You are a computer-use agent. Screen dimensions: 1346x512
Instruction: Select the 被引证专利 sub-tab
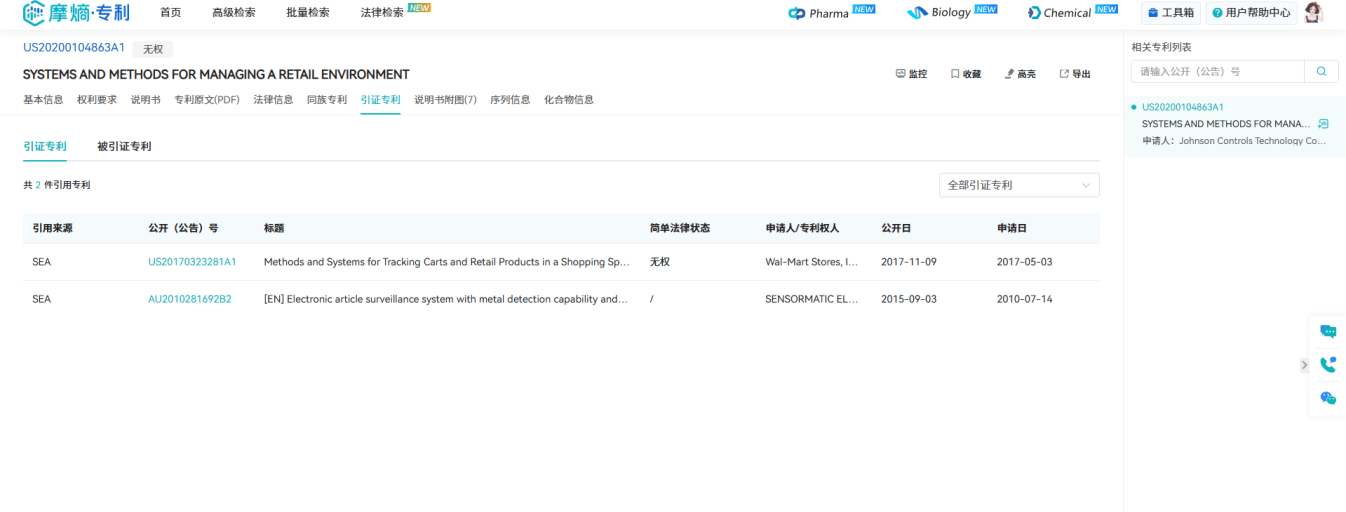pos(125,146)
